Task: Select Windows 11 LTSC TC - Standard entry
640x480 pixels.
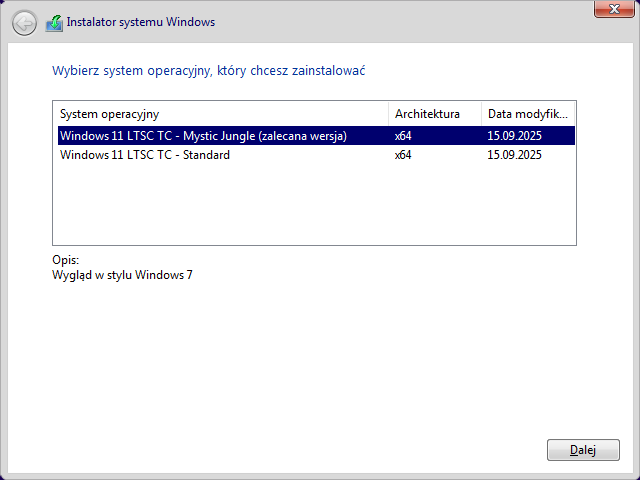Action: 145,155
